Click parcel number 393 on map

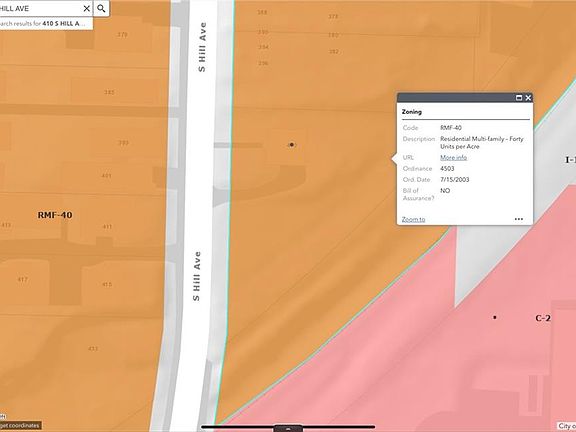[x=124, y=143]
